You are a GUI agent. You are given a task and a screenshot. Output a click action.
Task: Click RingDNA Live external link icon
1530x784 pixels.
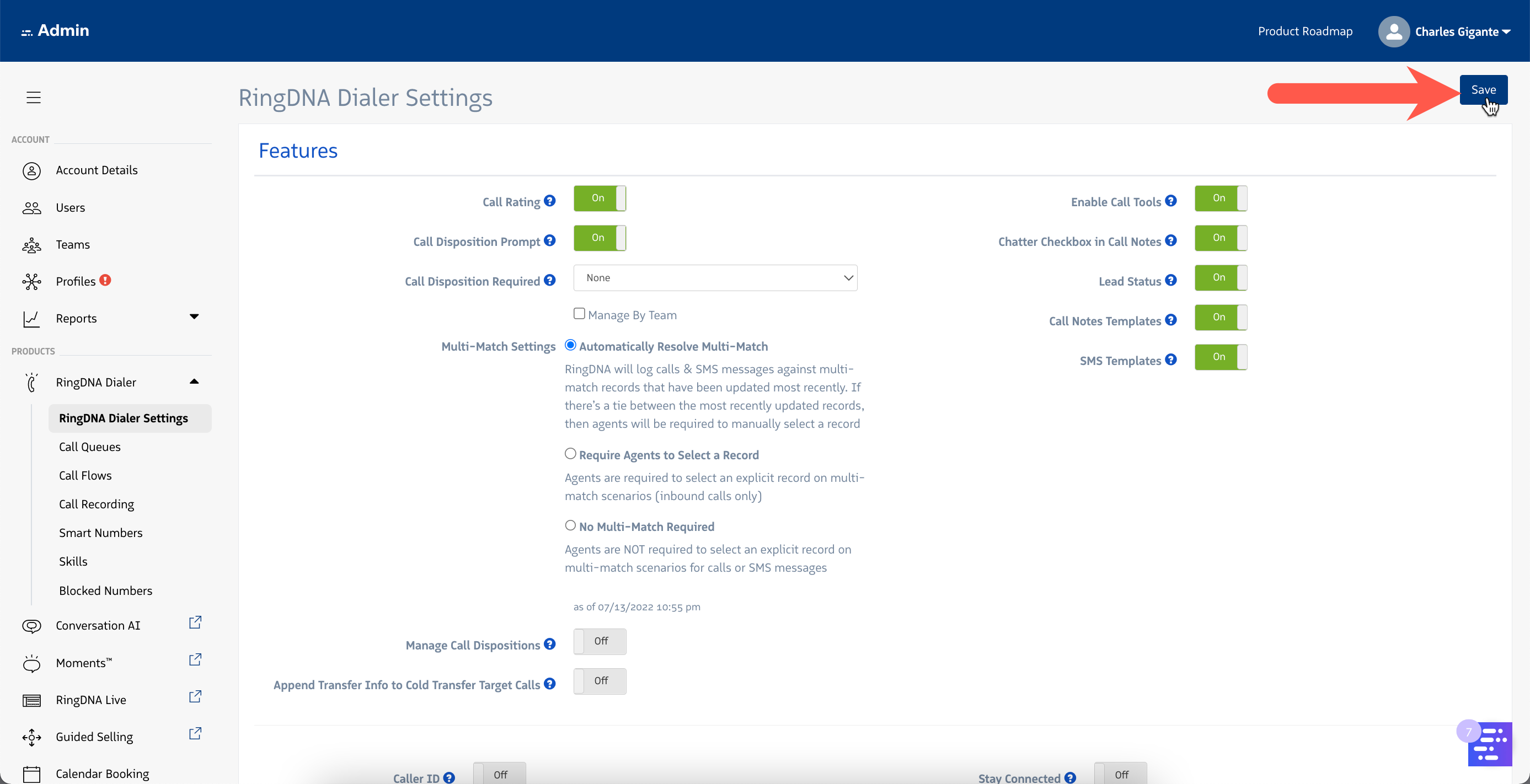195,697
